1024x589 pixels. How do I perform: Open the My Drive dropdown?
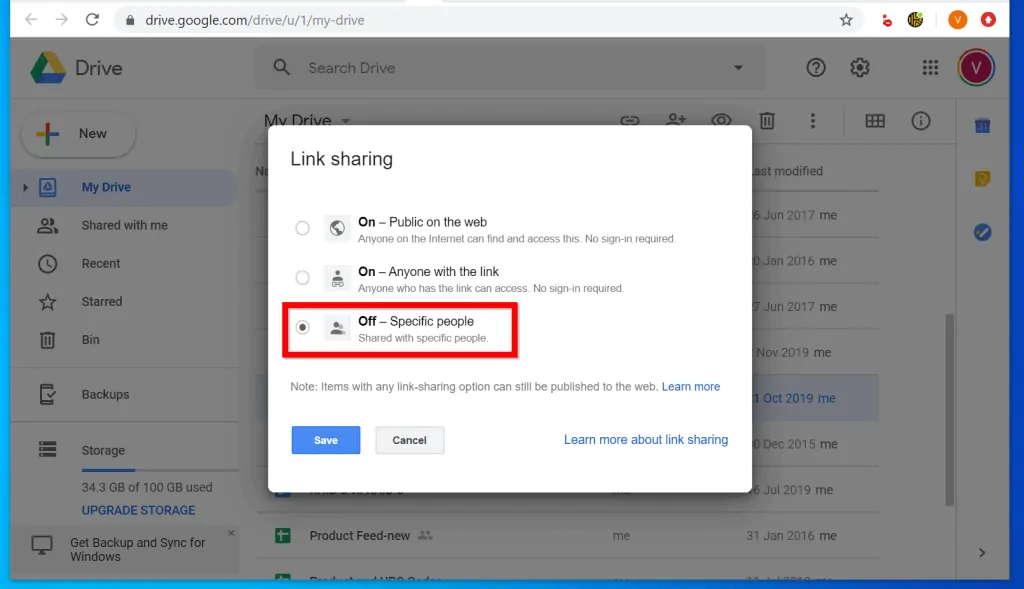click(345, 120)
